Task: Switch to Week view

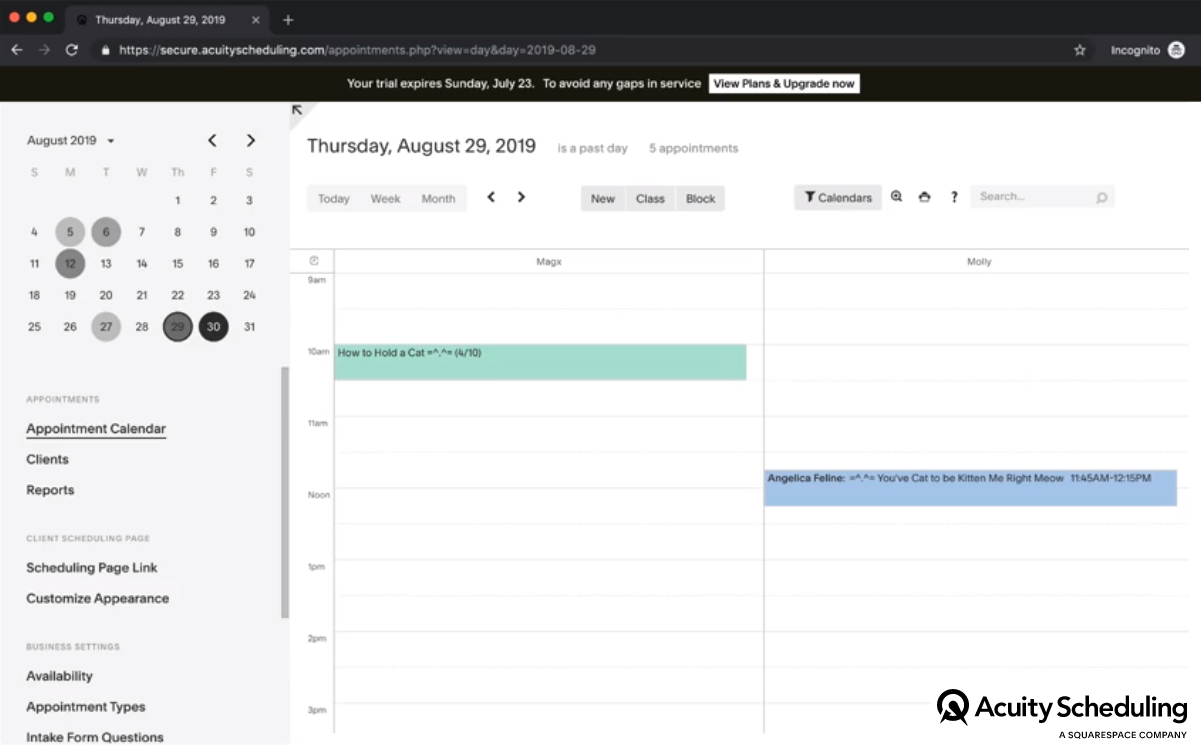Action: point(385,199)
